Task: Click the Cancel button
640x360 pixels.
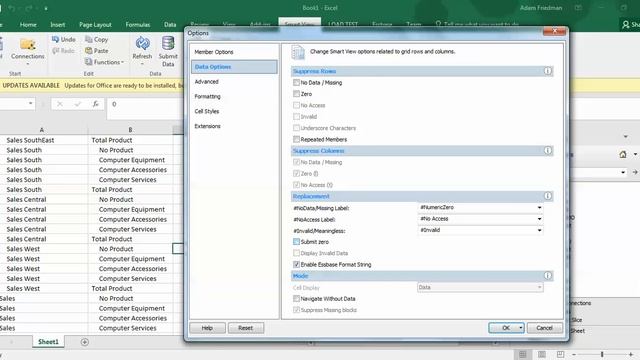Action: (x=544, y=328)
